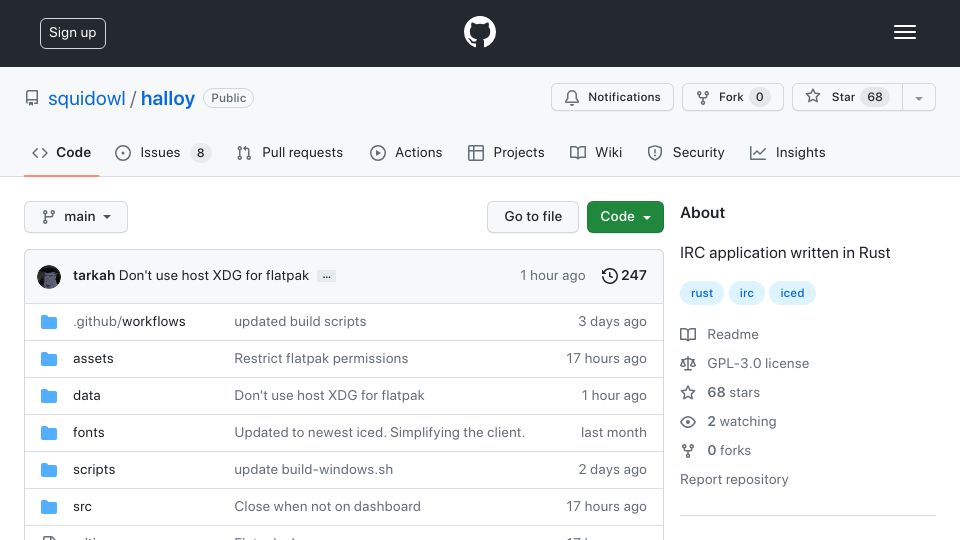Viewport: 960px width, 540px height.
Task: Click the Sign up button
Action: point(73,33)
